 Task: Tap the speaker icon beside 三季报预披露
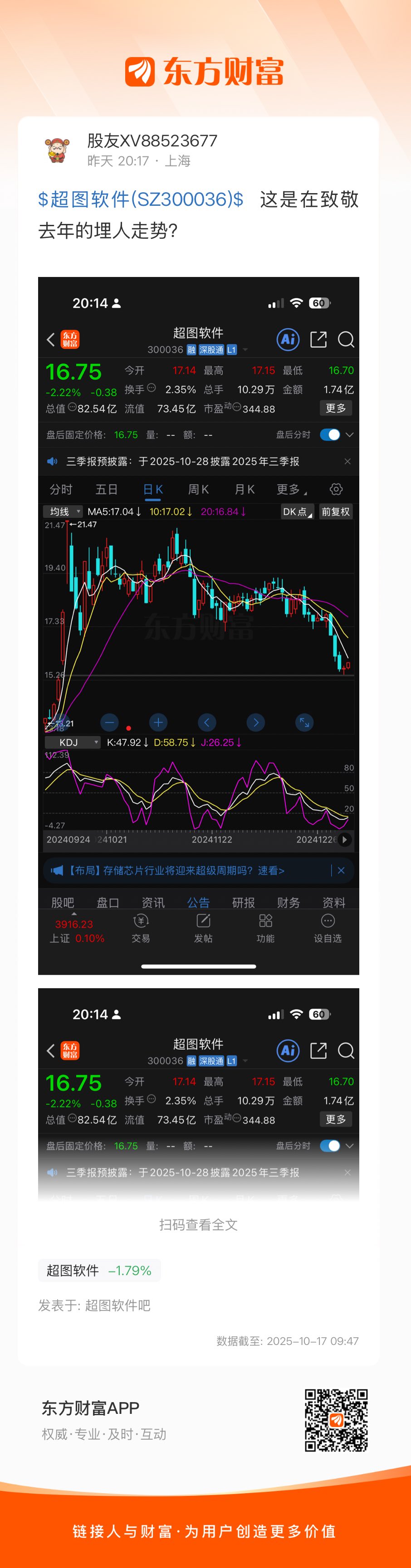tap(52, 461)
